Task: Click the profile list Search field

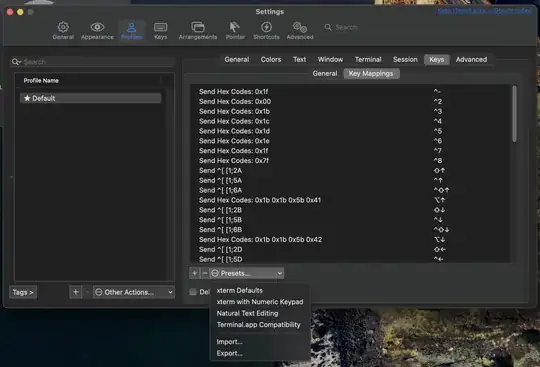Action: pos(93,62)
